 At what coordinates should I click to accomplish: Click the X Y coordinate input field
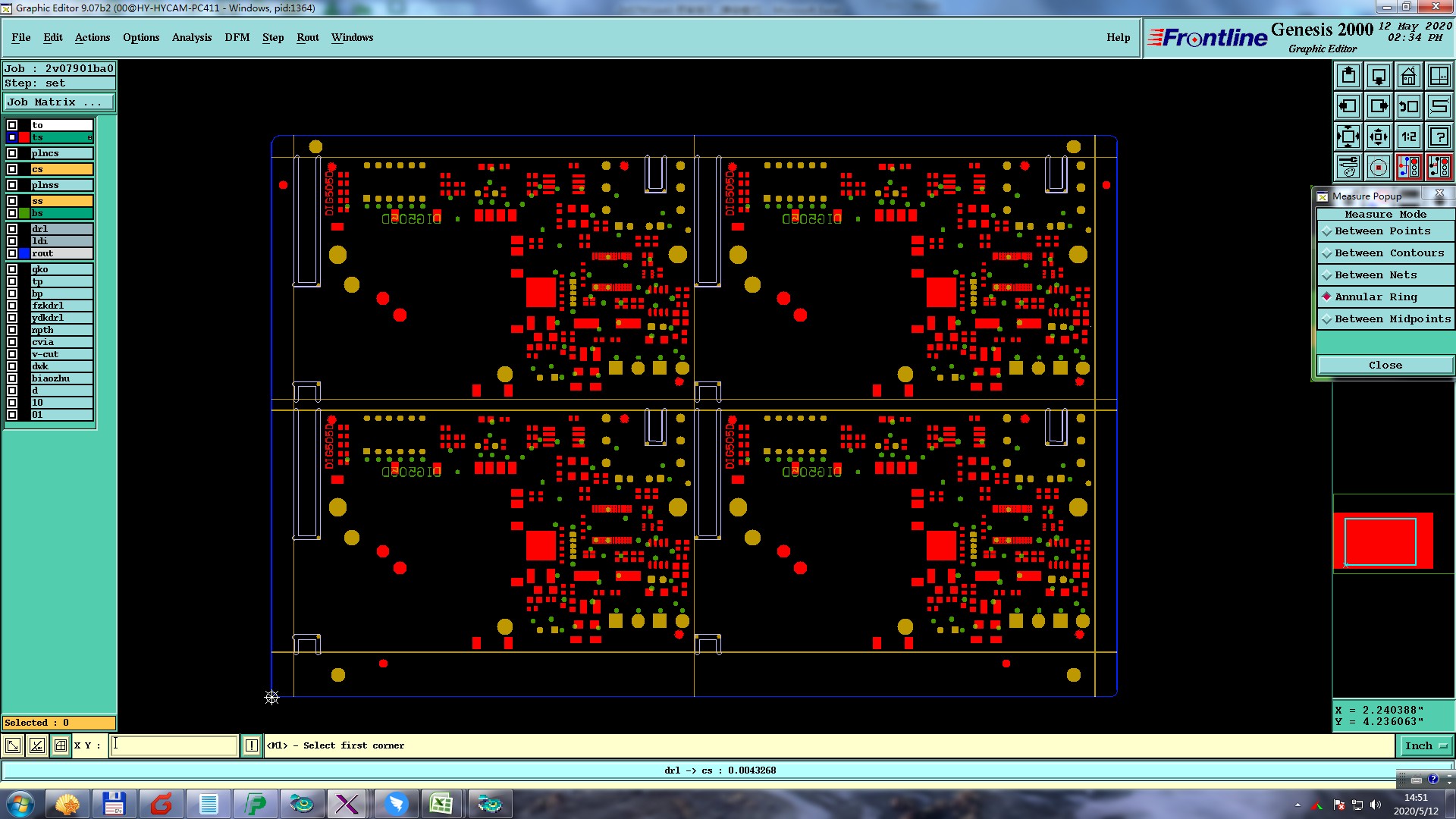[174, 745]
